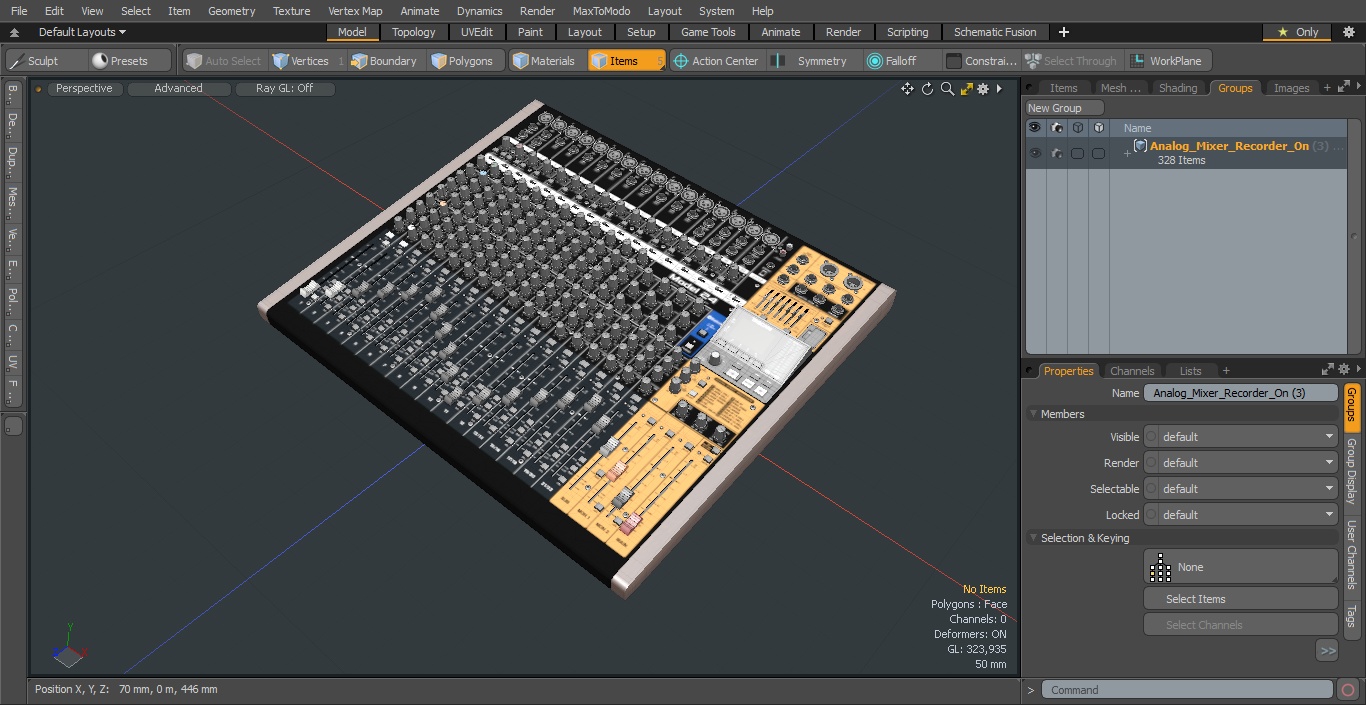Toggle visibility eye for Analog_Mixer_Recorder_On group

point(1035,153)
